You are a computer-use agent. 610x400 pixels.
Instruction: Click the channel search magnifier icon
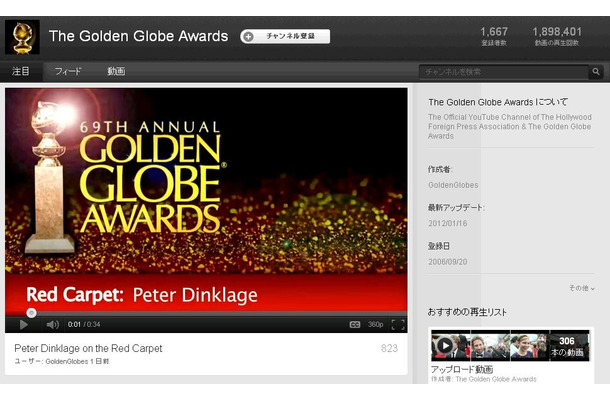(x=596, y=72)
